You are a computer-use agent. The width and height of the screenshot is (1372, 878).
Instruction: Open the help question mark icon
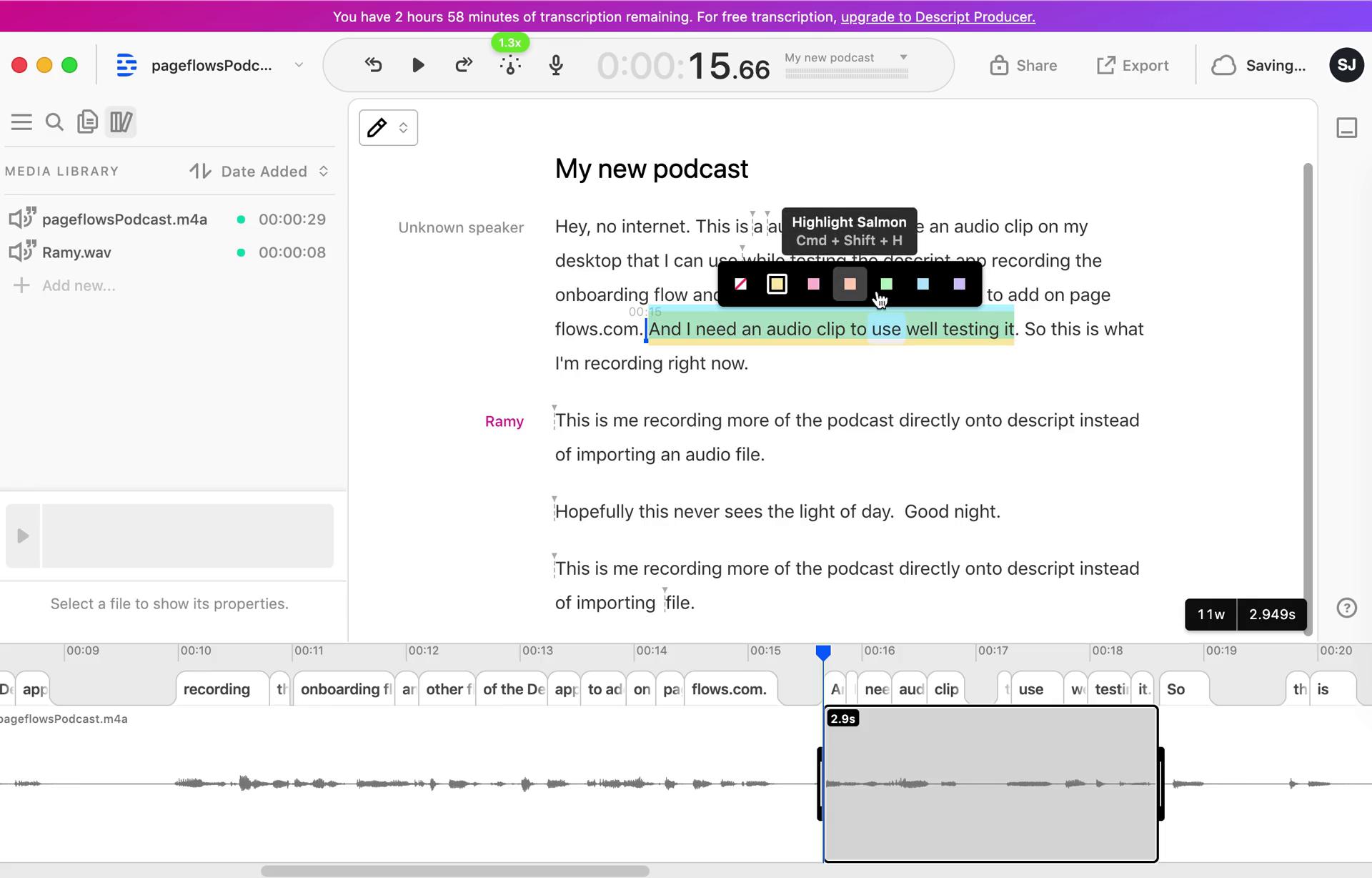click(1346, 608)
